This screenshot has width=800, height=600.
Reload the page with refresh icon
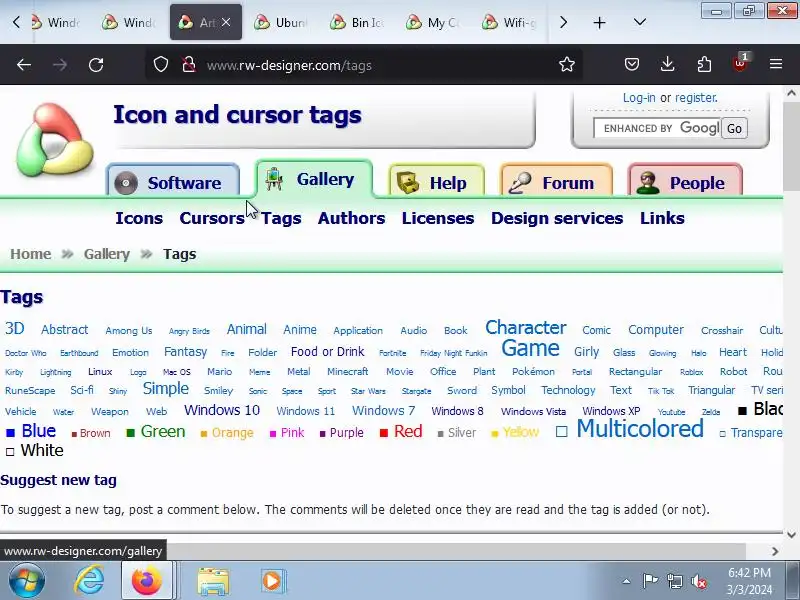click(x=96, y=65)
